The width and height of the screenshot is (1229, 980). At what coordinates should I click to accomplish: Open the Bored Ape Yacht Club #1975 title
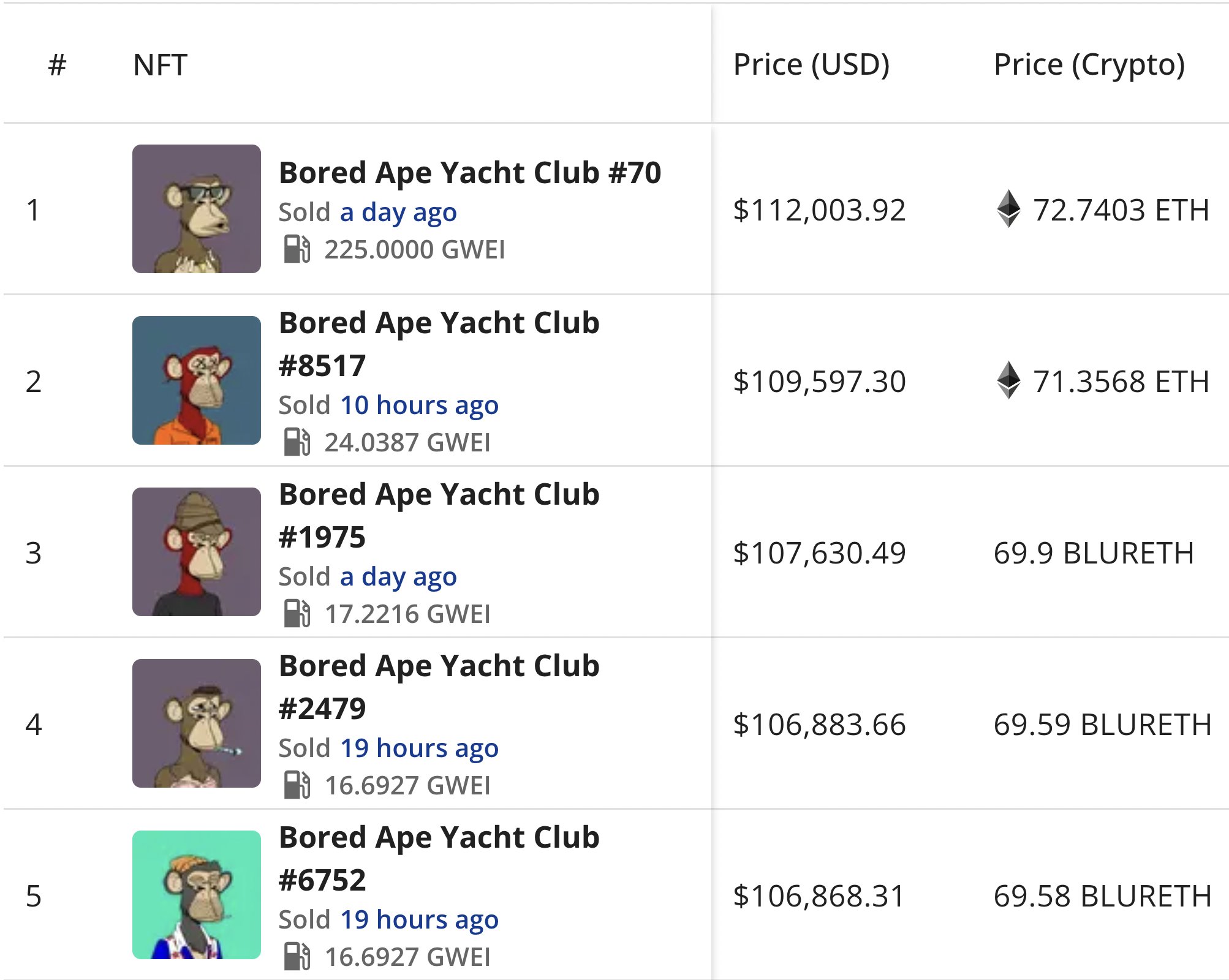pos(439,516)
